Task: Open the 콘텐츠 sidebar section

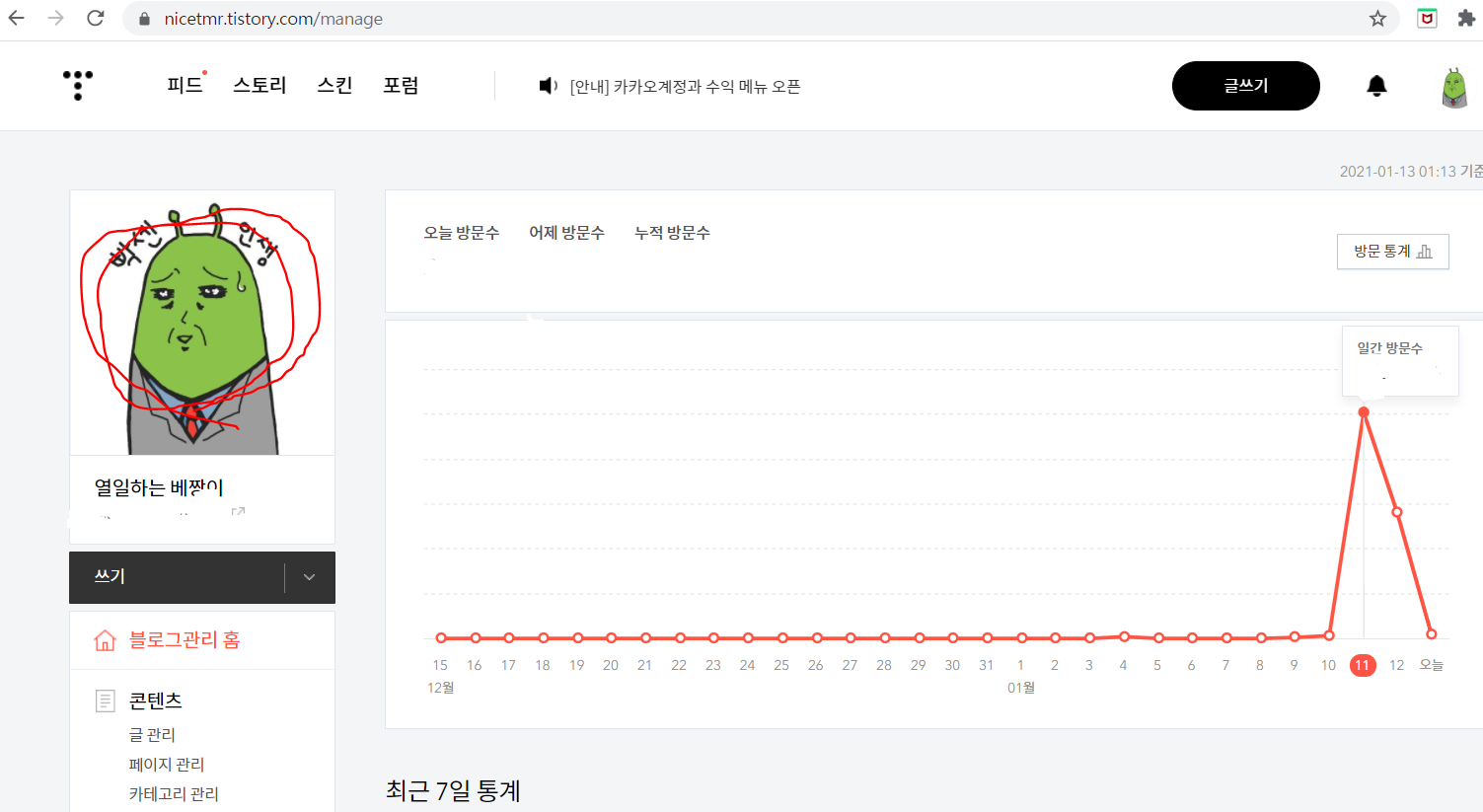Action: click(155, 701)
